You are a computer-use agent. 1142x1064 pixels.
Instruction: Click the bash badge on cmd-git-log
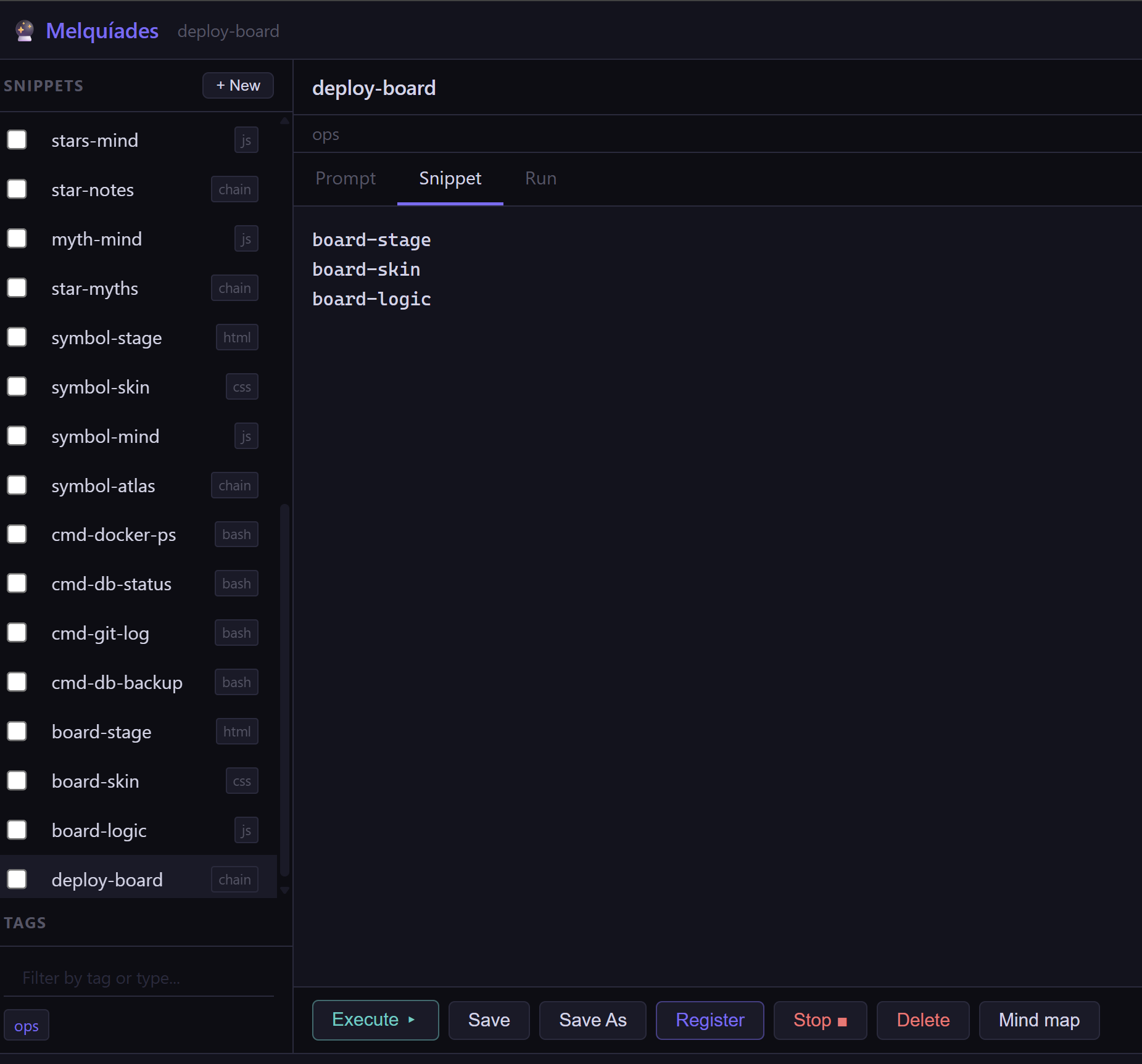pyautogui.click(x=236, y=633)
